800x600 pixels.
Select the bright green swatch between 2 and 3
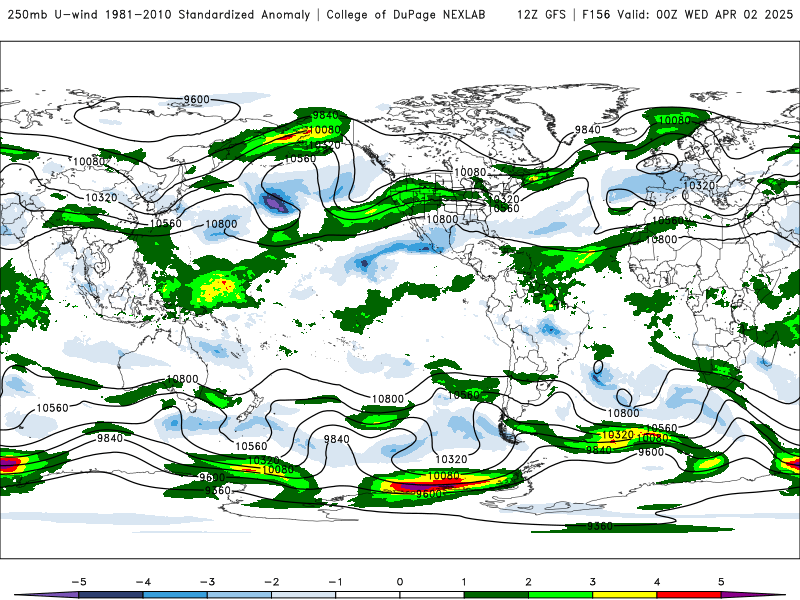click(561, 595)
